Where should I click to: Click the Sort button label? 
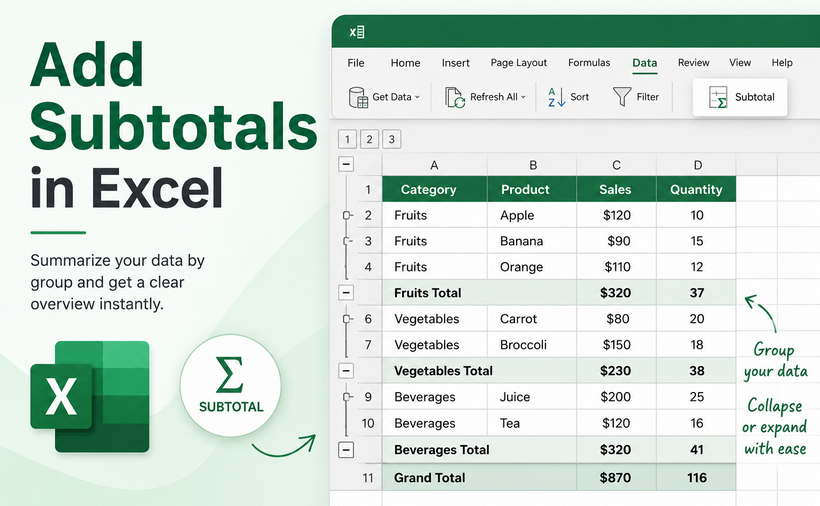tap(579, 97)
